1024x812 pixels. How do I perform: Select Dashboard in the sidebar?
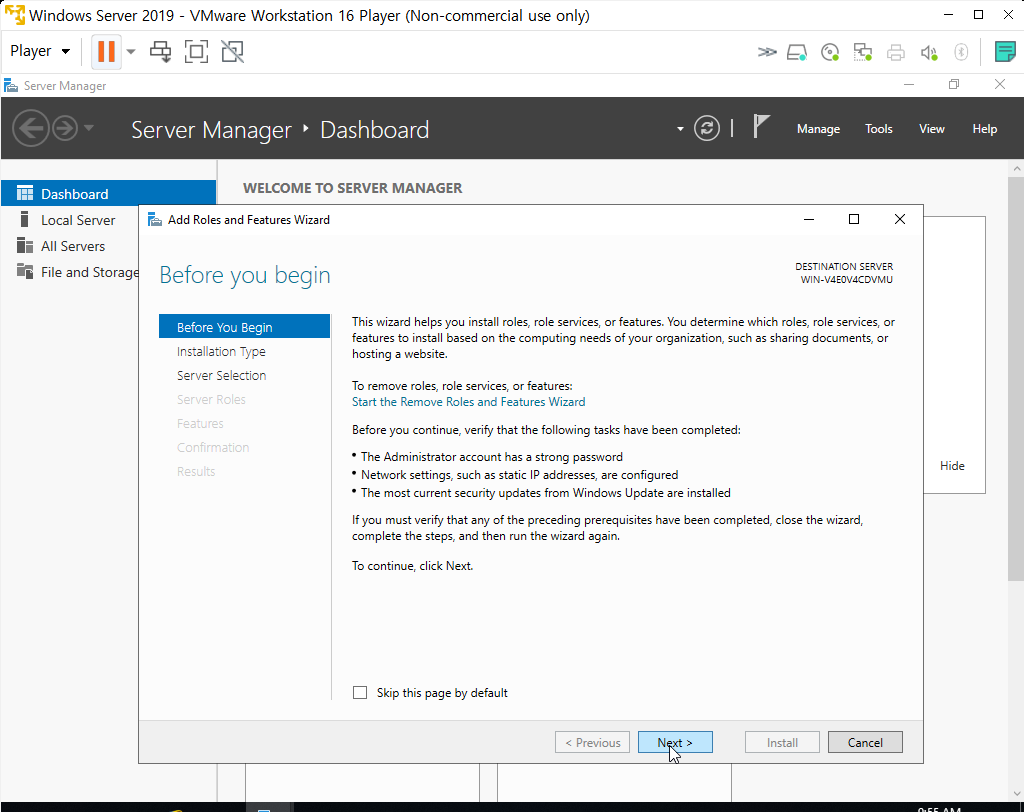[x=108, y=193]
